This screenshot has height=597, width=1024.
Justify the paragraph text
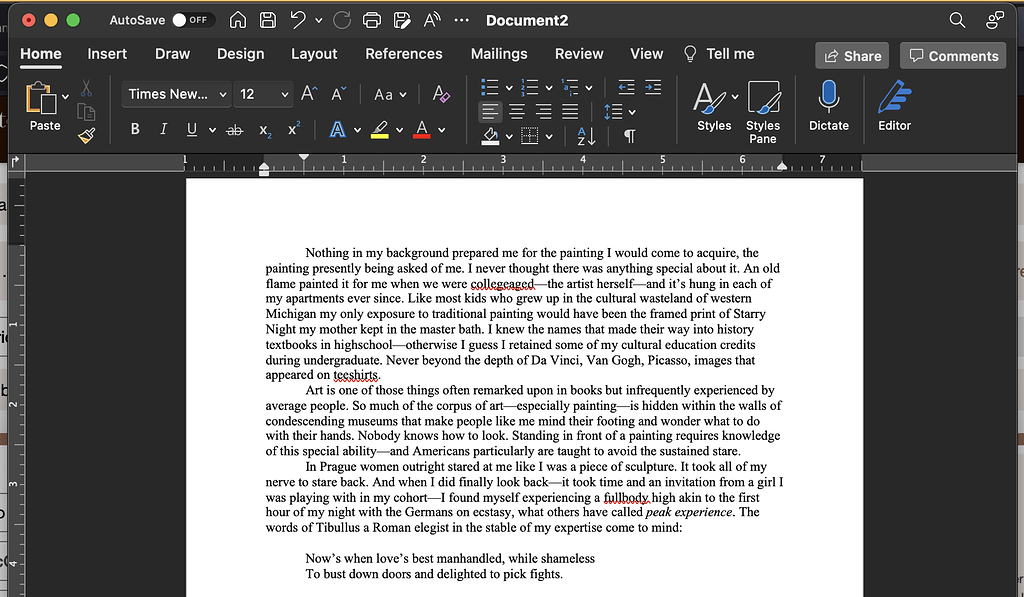point(570,112)
